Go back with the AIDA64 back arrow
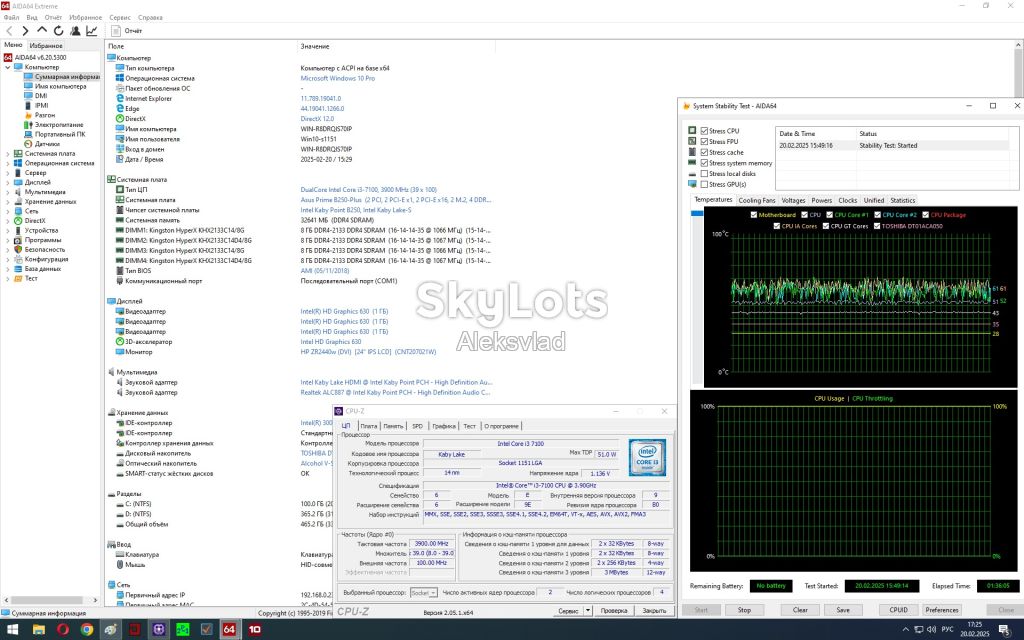This screenshot has height=640, width=1024. pyautogui.click(x=9, y=31)
